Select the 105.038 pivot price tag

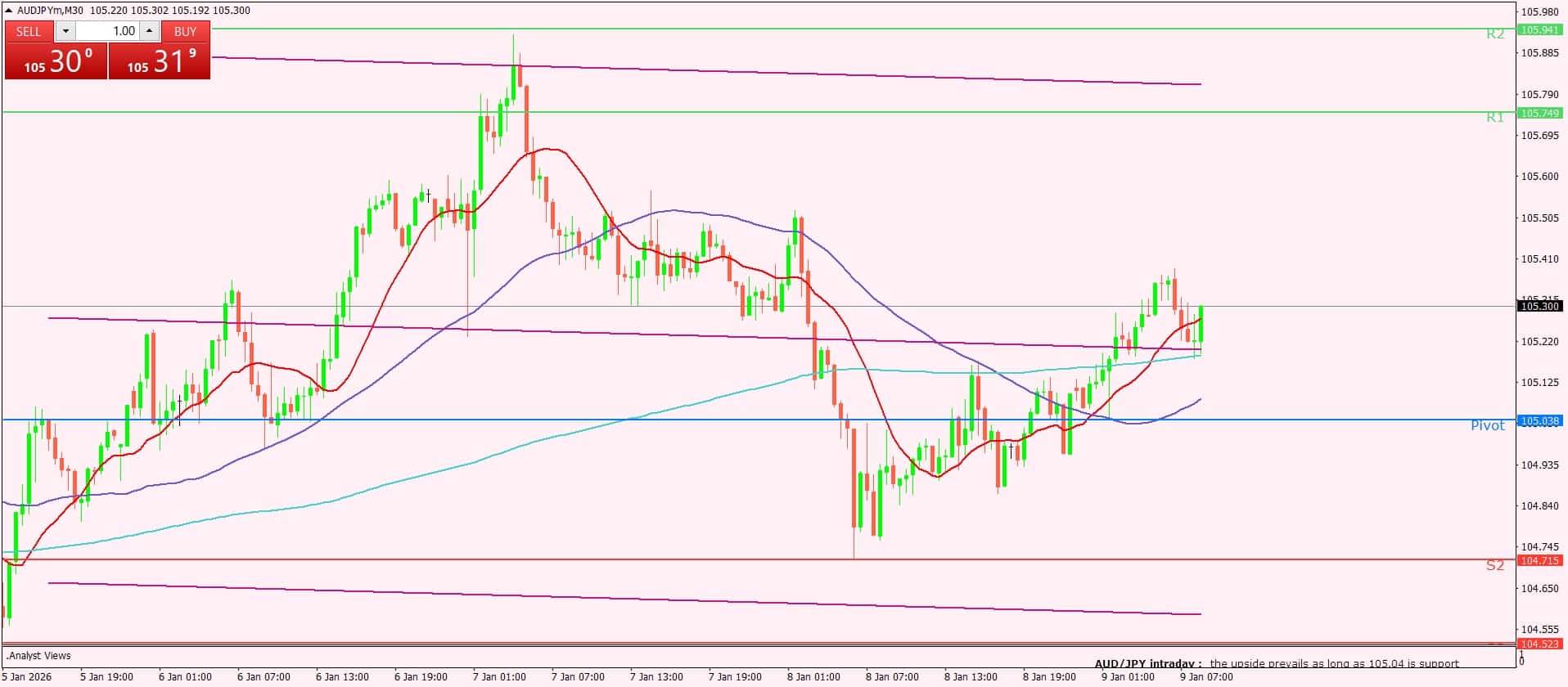tap(1539, 421)
